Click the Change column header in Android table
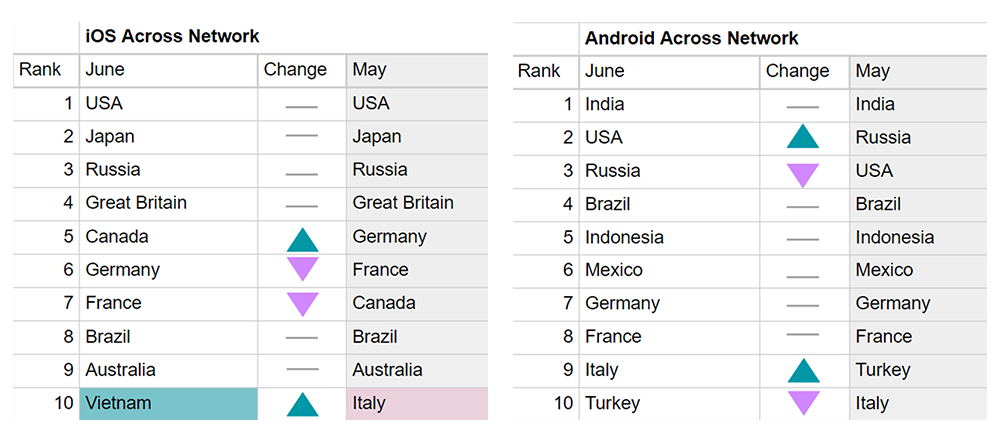 [x=797, y=71]
